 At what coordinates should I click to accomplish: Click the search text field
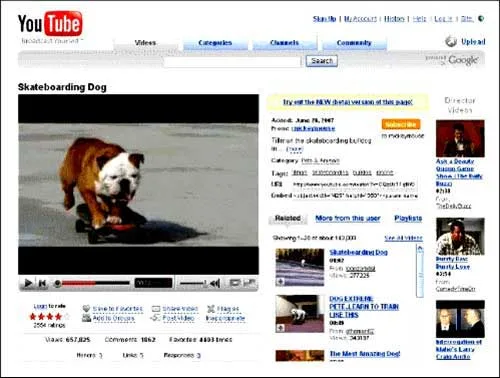[x=232, y=61]
